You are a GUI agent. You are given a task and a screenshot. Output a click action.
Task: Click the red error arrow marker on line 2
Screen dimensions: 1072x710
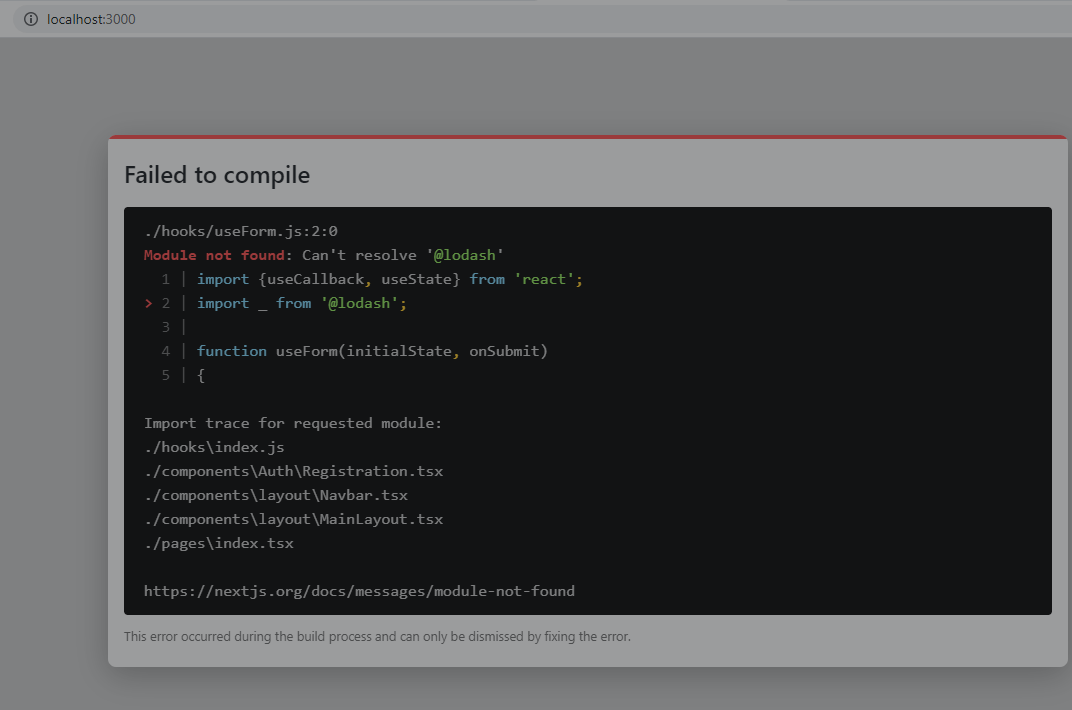[148, 303]
